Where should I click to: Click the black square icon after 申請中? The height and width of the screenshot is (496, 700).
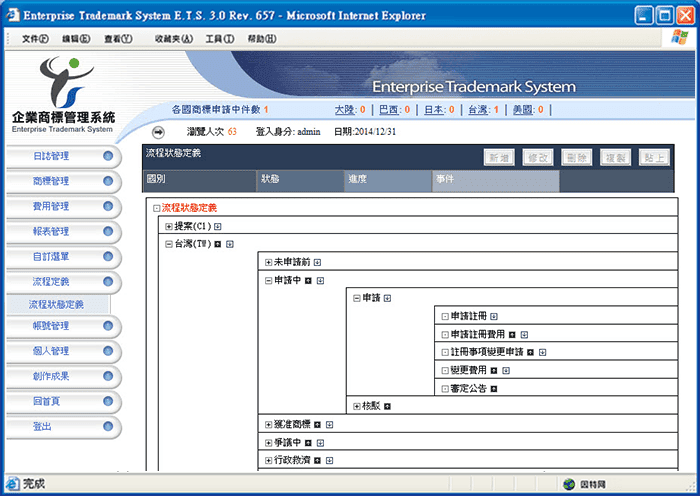pos(308,280)
